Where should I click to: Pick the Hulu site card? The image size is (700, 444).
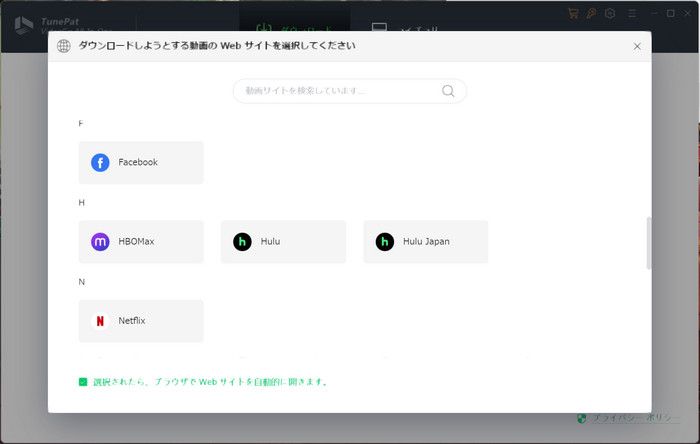283,241
